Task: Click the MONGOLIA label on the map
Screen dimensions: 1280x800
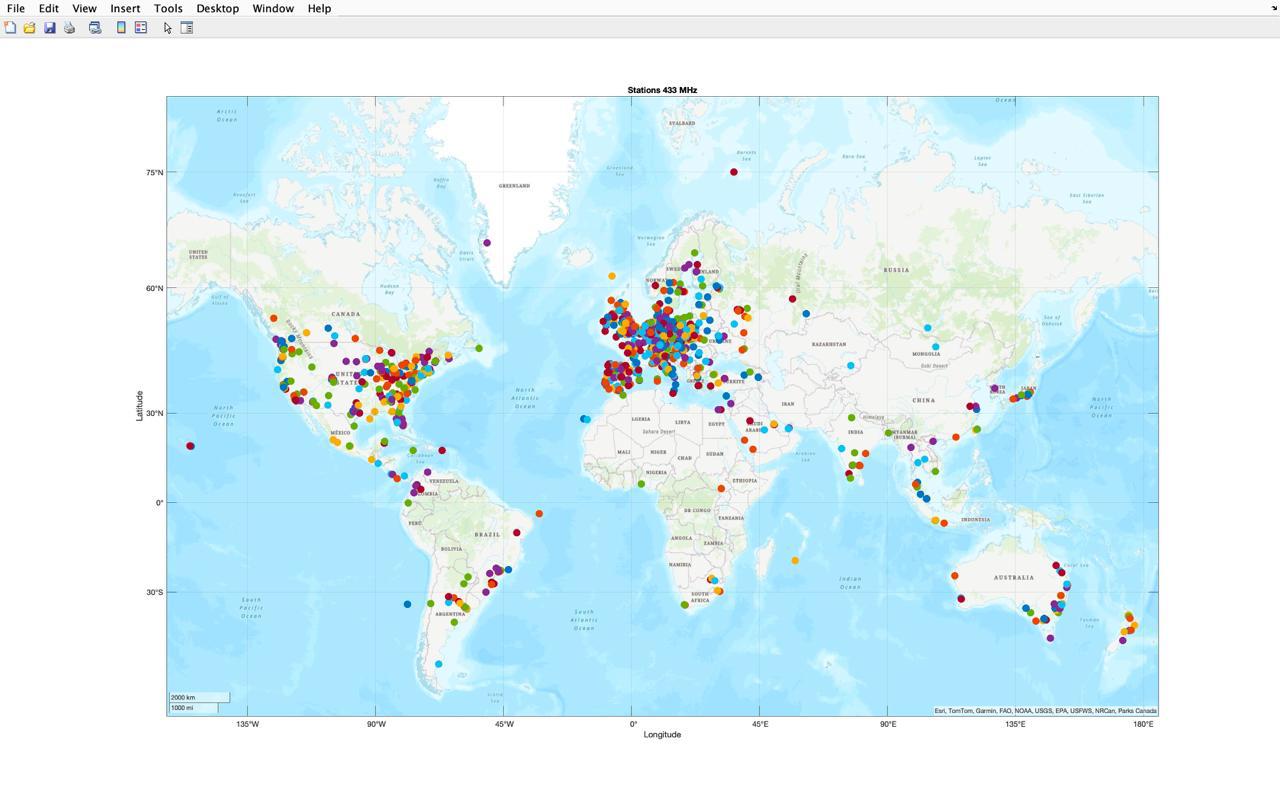Action: point(926,354)
